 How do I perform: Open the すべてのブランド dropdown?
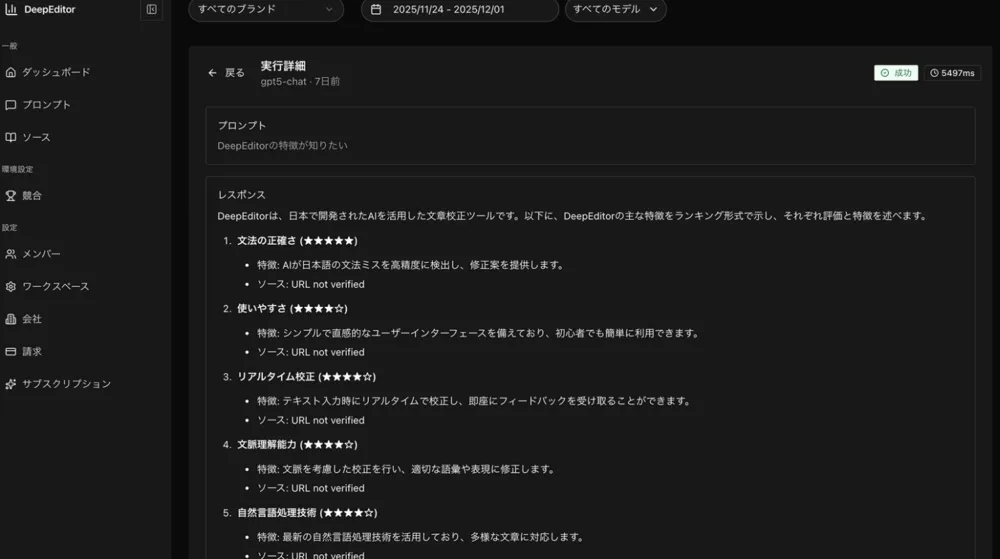click(x=266, y=10)
